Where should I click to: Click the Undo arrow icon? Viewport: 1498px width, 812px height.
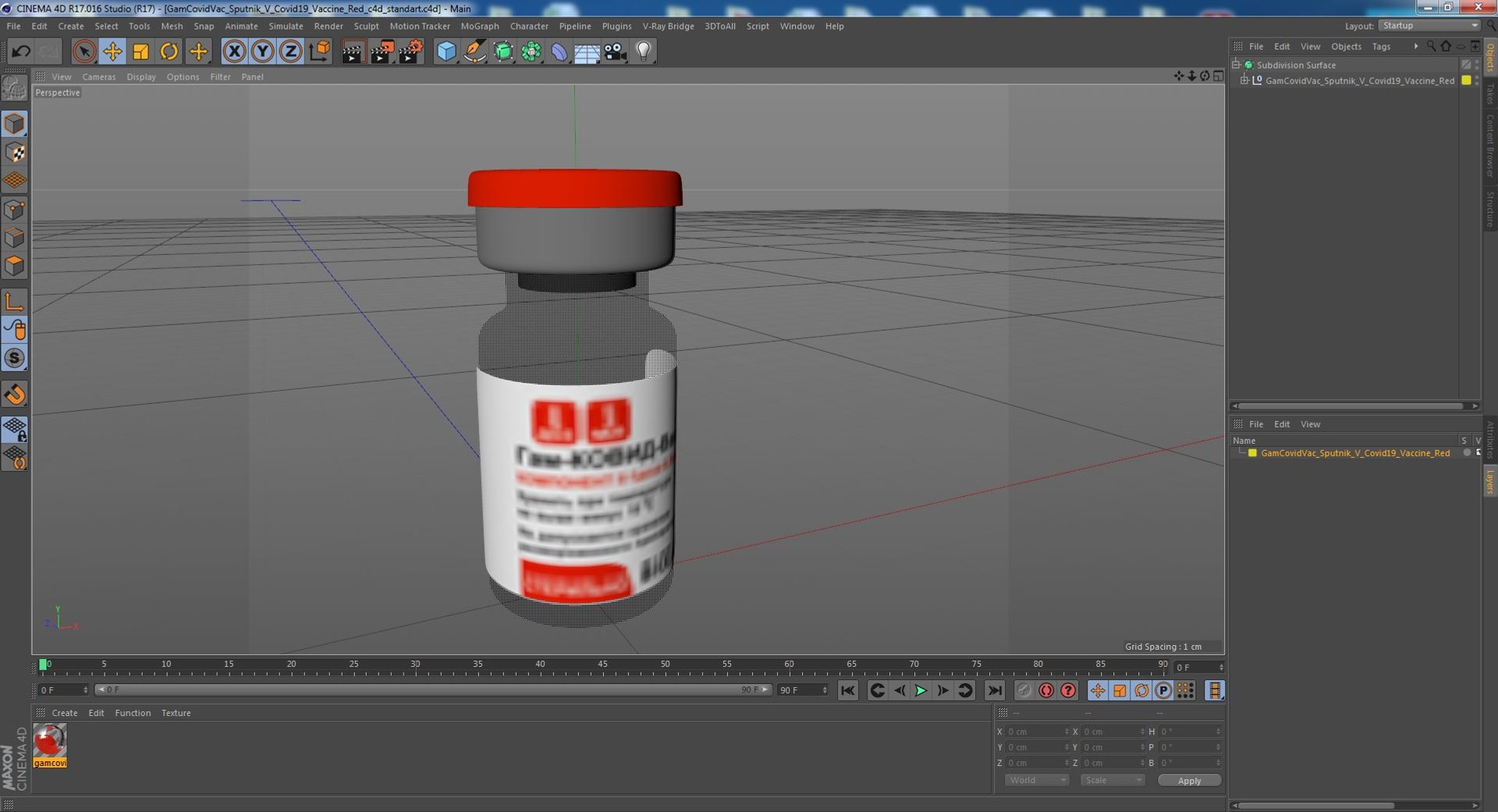pyautogui.click(x=21, y=51)
